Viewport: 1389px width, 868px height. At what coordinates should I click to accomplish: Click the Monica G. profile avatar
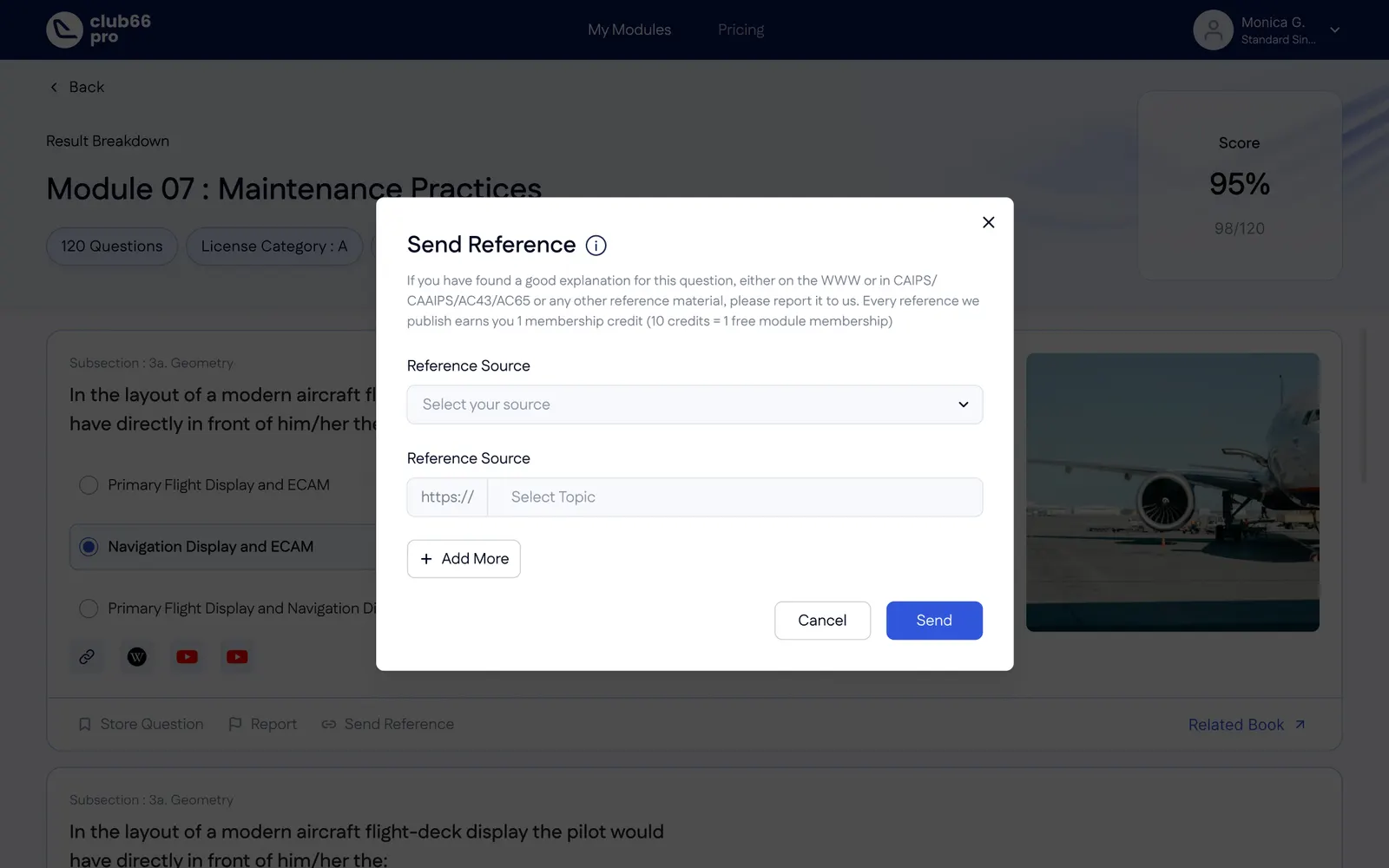coord(1213,30)
